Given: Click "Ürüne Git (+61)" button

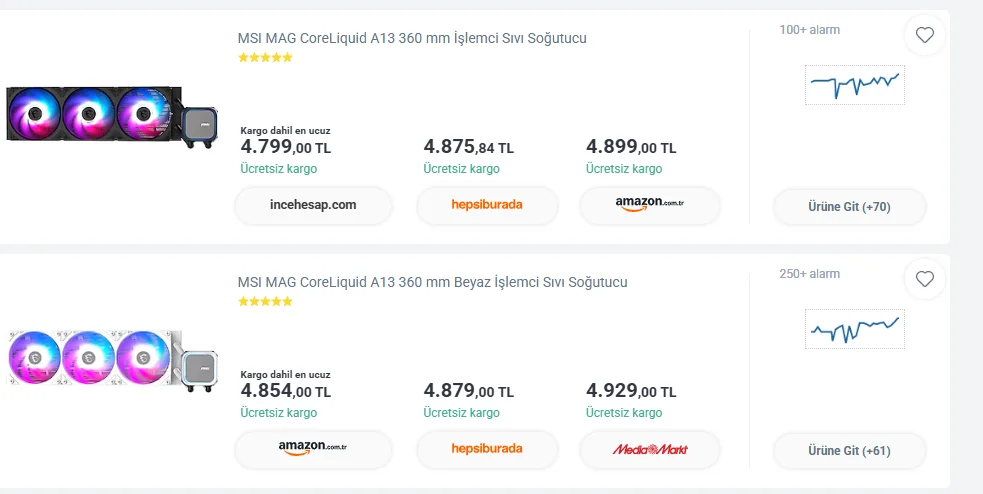Looking at the screenshot, I should [849, 451].
